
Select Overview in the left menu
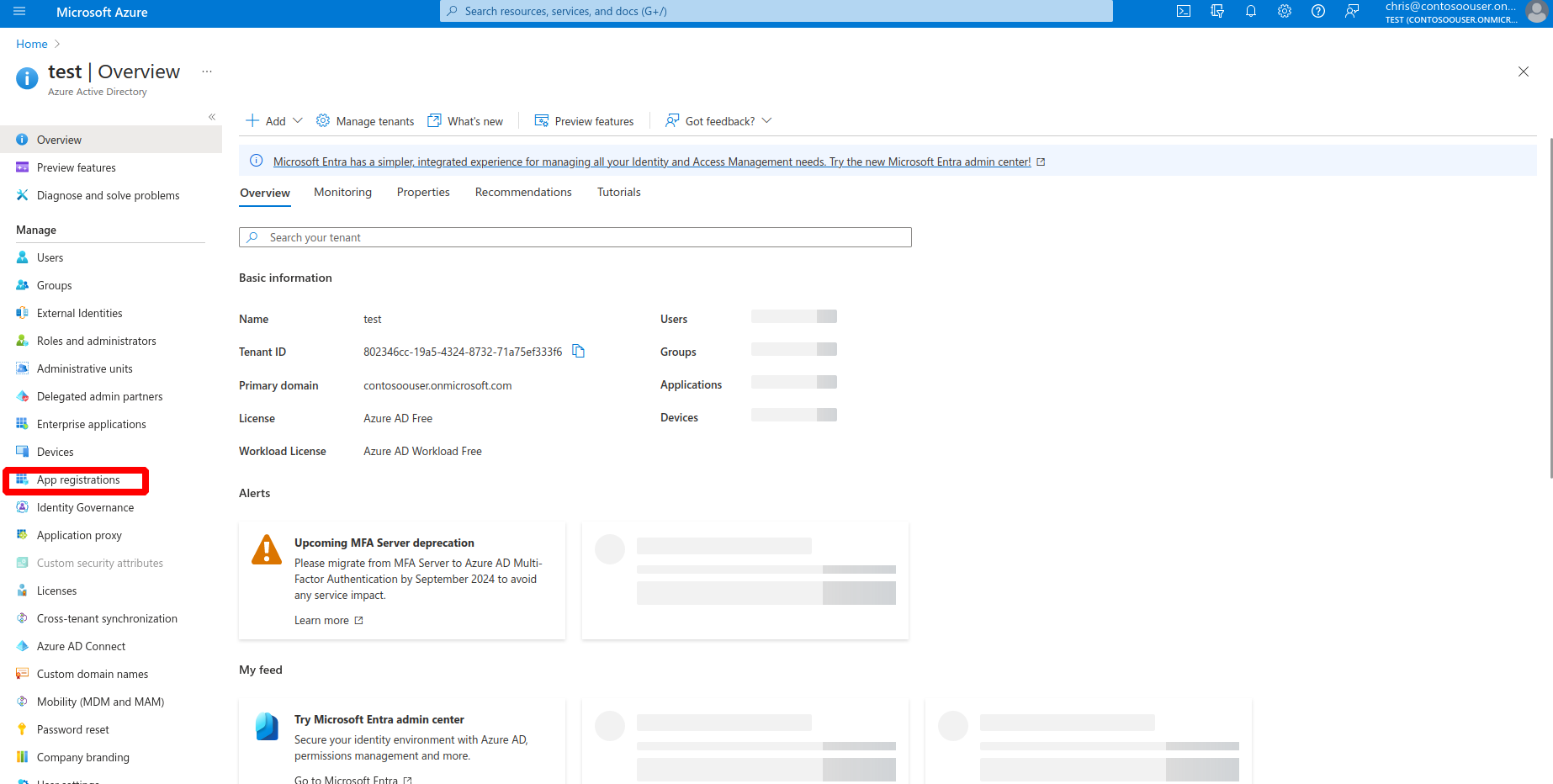(111, 140)
